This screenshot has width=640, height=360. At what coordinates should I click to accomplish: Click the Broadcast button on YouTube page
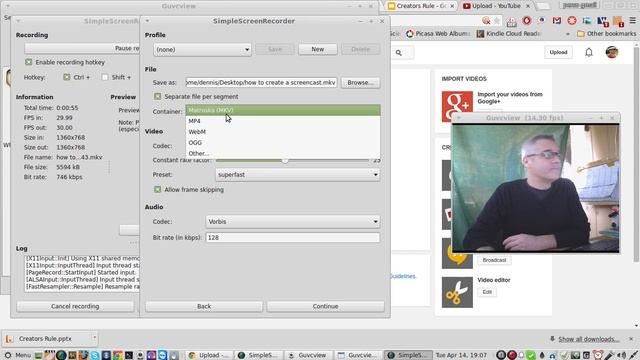[x=494, y=260]
